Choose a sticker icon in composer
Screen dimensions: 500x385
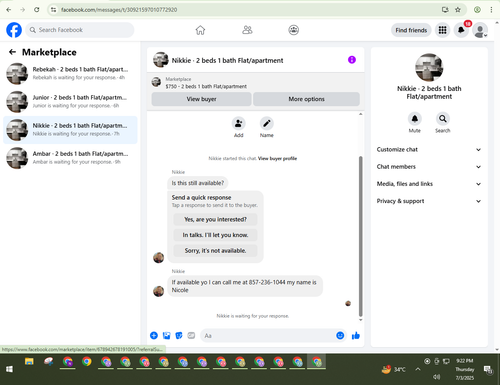click(179, 336)
